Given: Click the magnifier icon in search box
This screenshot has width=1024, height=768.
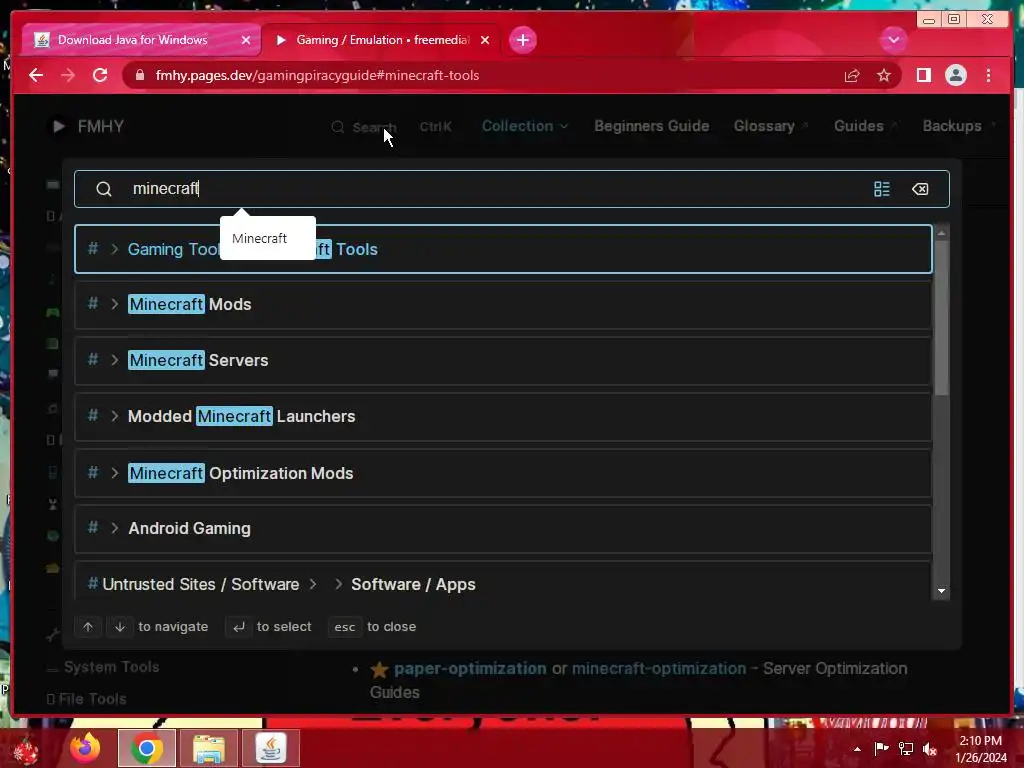Looking at the screenshot, I should tap(103, 189).
